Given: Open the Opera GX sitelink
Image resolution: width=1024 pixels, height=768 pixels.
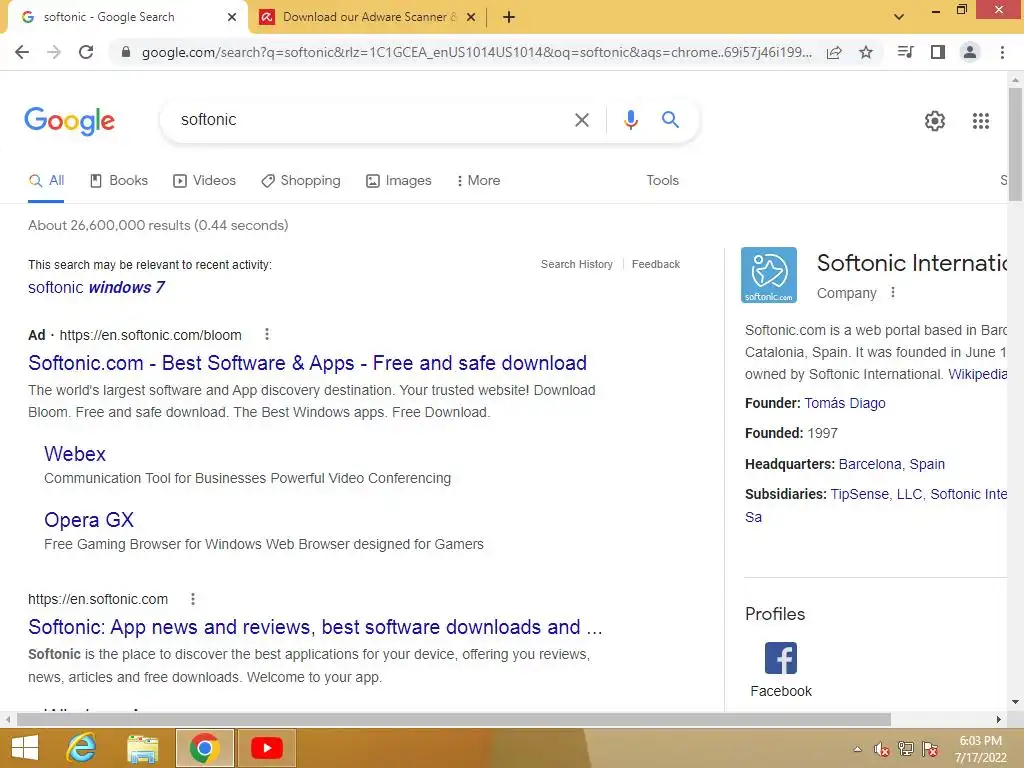Looking at the screenshot, I should 89,520.
